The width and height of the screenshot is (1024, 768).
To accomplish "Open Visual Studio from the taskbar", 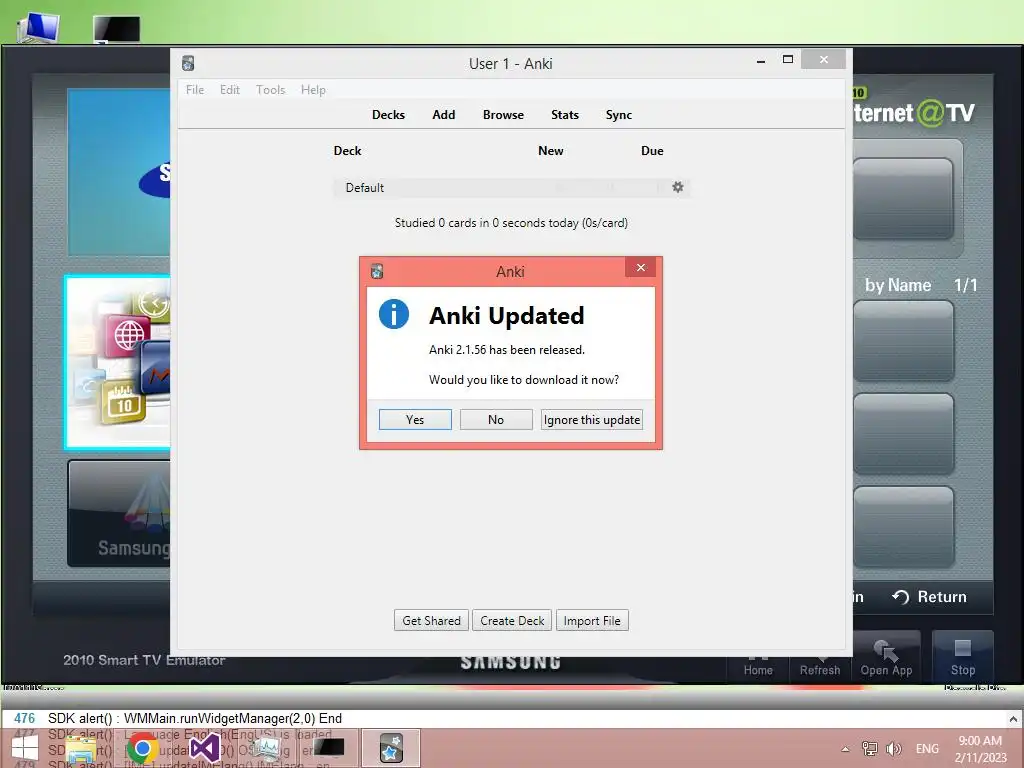I will 204,748.
